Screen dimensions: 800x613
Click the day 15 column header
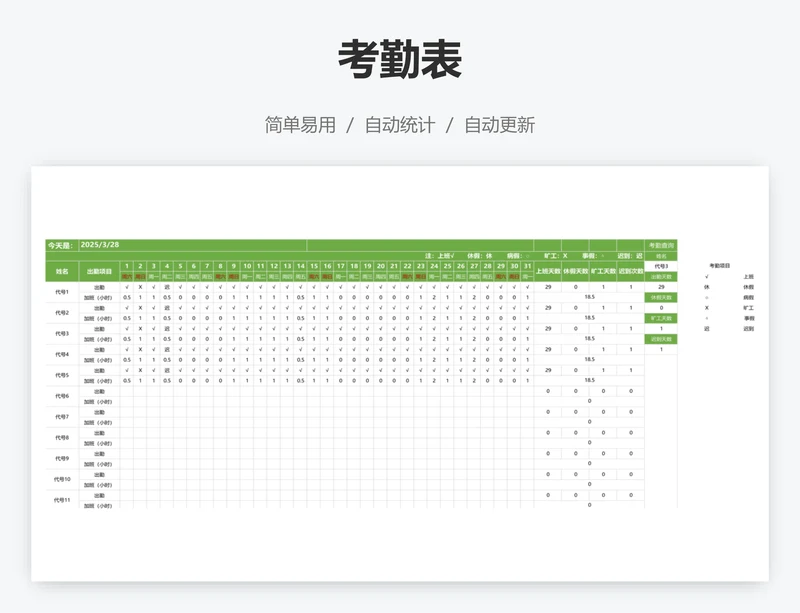pyautogui.click(x=314, y=266)
